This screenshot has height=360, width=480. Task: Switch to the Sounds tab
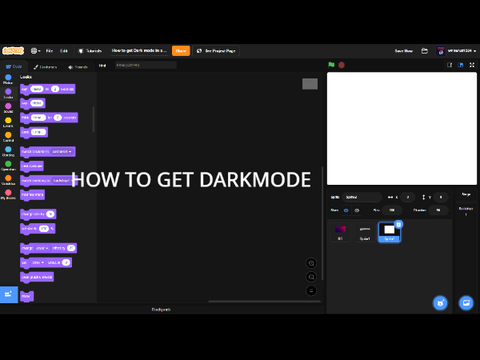78,67
